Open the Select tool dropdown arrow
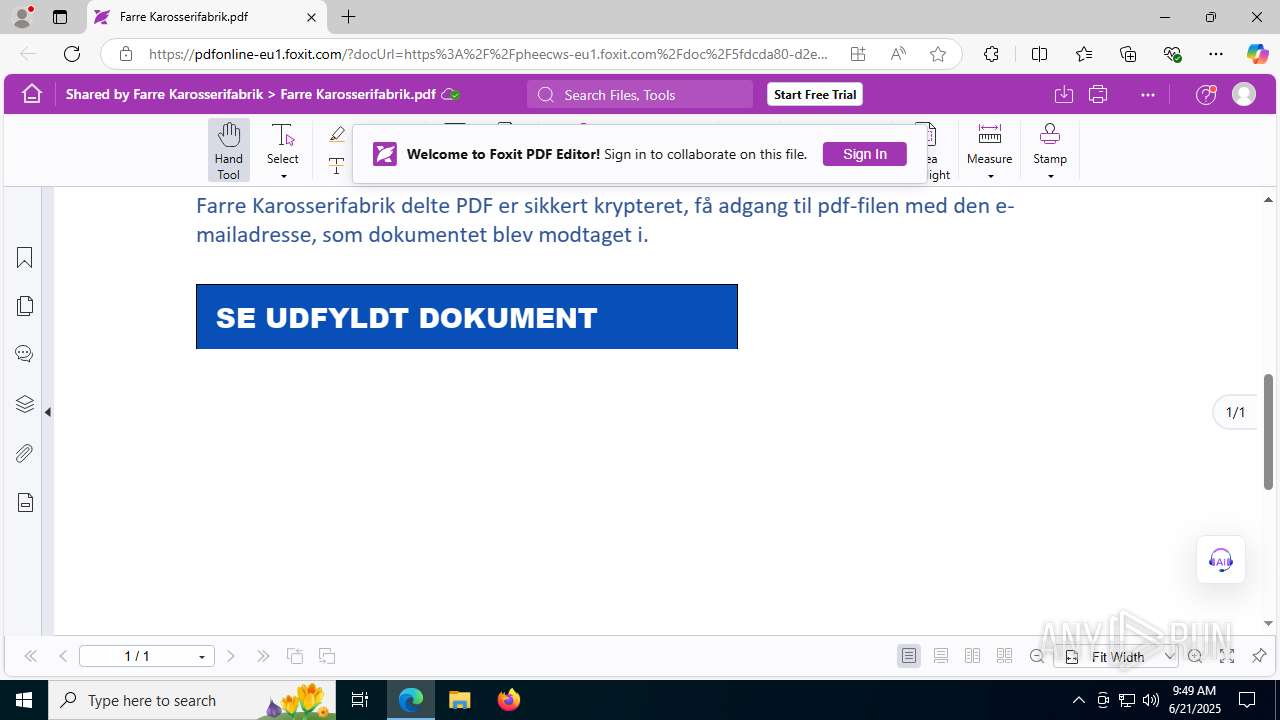Image resolution: width=1280 pixels, height=720 pixels. tap(283, 177)
